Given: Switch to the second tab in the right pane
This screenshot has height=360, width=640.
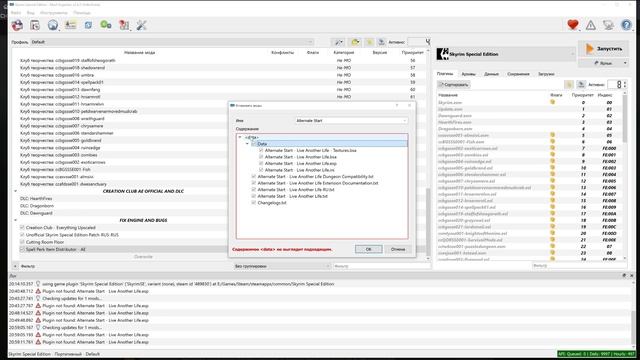Looking at the screenshot, I should [x=469, y=74].
